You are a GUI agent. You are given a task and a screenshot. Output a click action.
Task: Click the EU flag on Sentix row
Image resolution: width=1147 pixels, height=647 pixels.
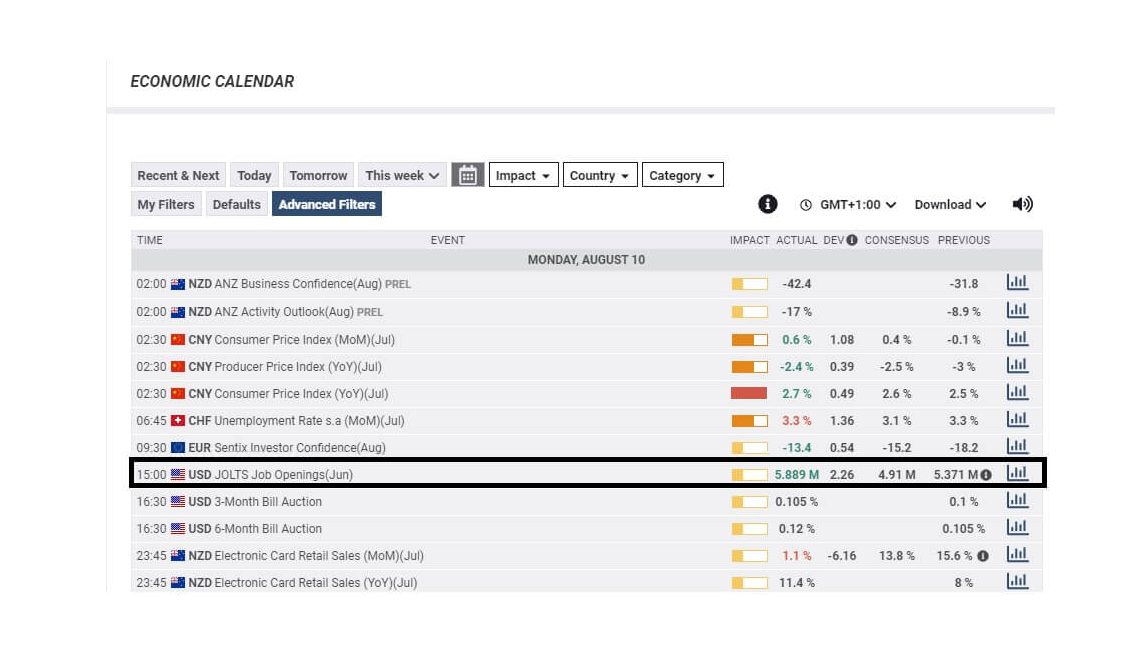pos(178,448)
